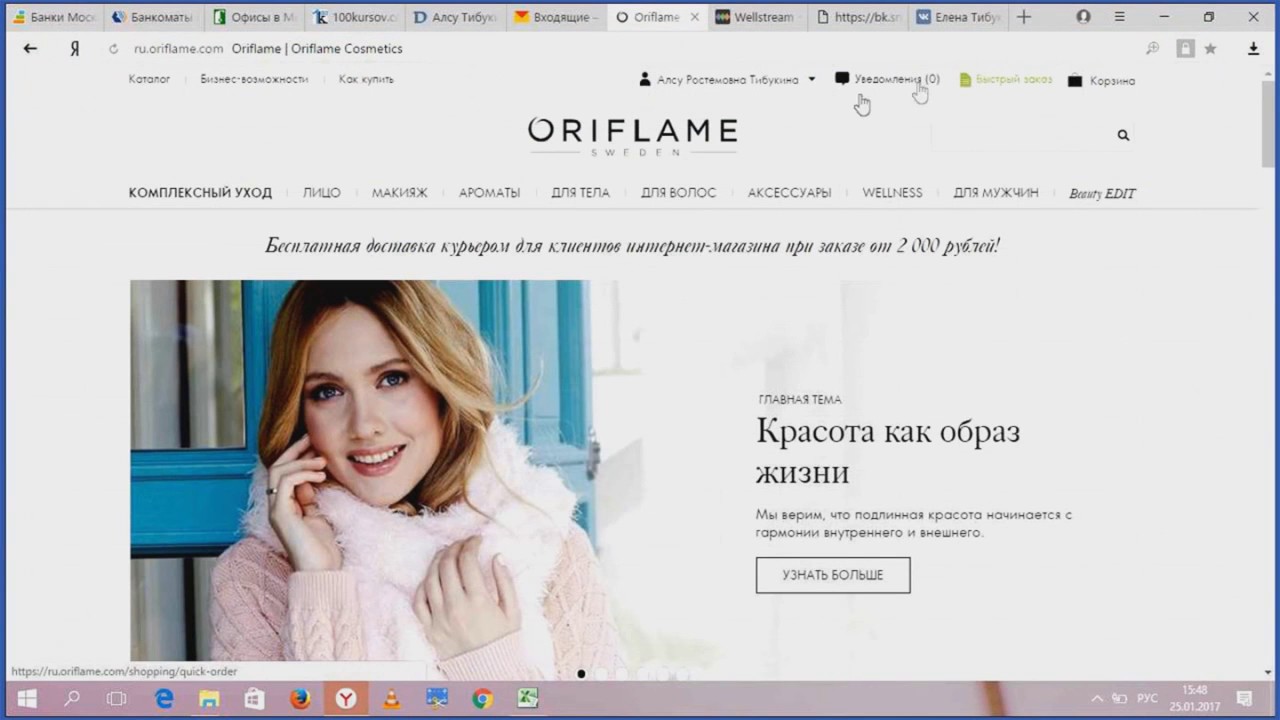Open Windows taskbar search
Viewport: 1280px width, 720px height.
72,699
